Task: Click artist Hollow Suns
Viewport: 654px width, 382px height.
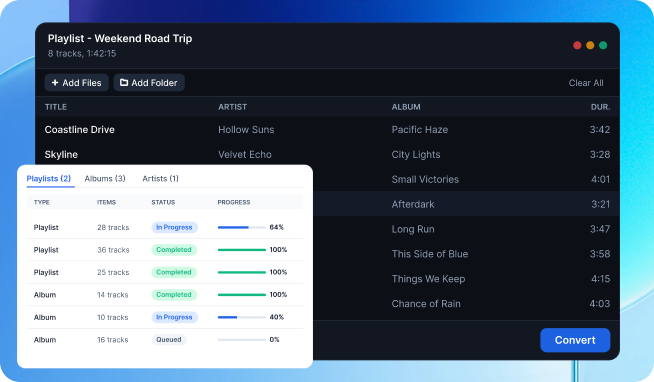Action: (246, 130)
